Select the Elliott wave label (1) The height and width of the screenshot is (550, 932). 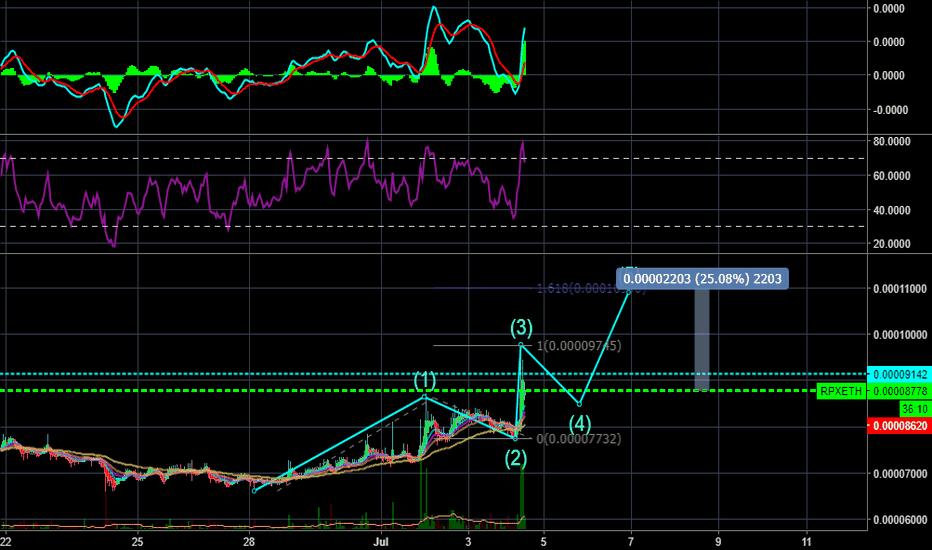[424, 380]
